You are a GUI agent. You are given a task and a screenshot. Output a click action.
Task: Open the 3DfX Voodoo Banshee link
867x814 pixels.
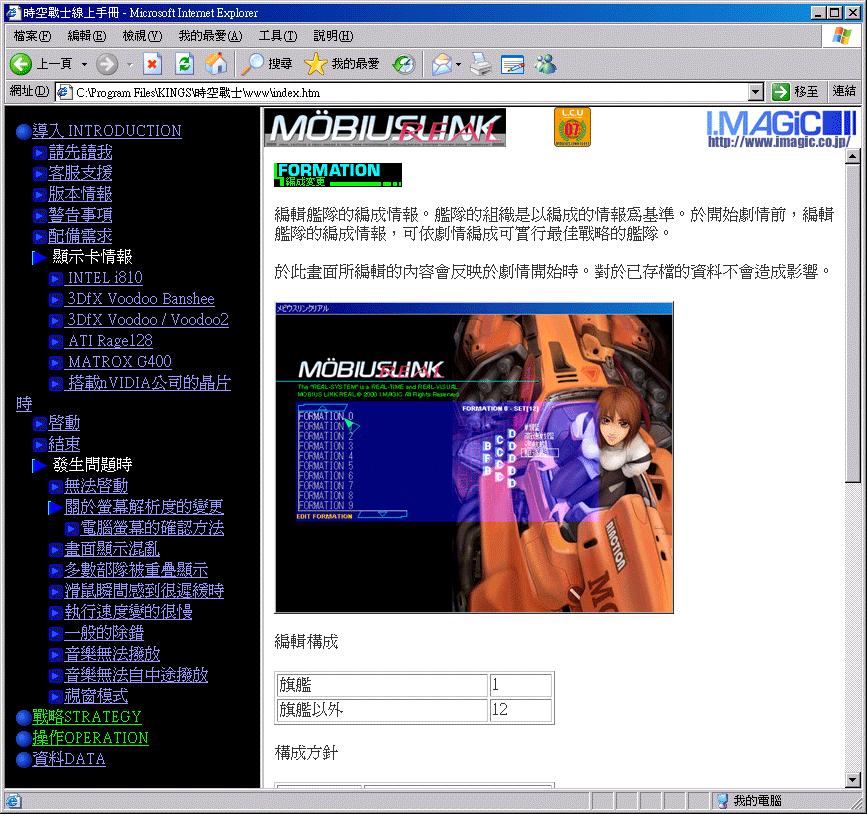pyautogui.click(x=140, y=299)
